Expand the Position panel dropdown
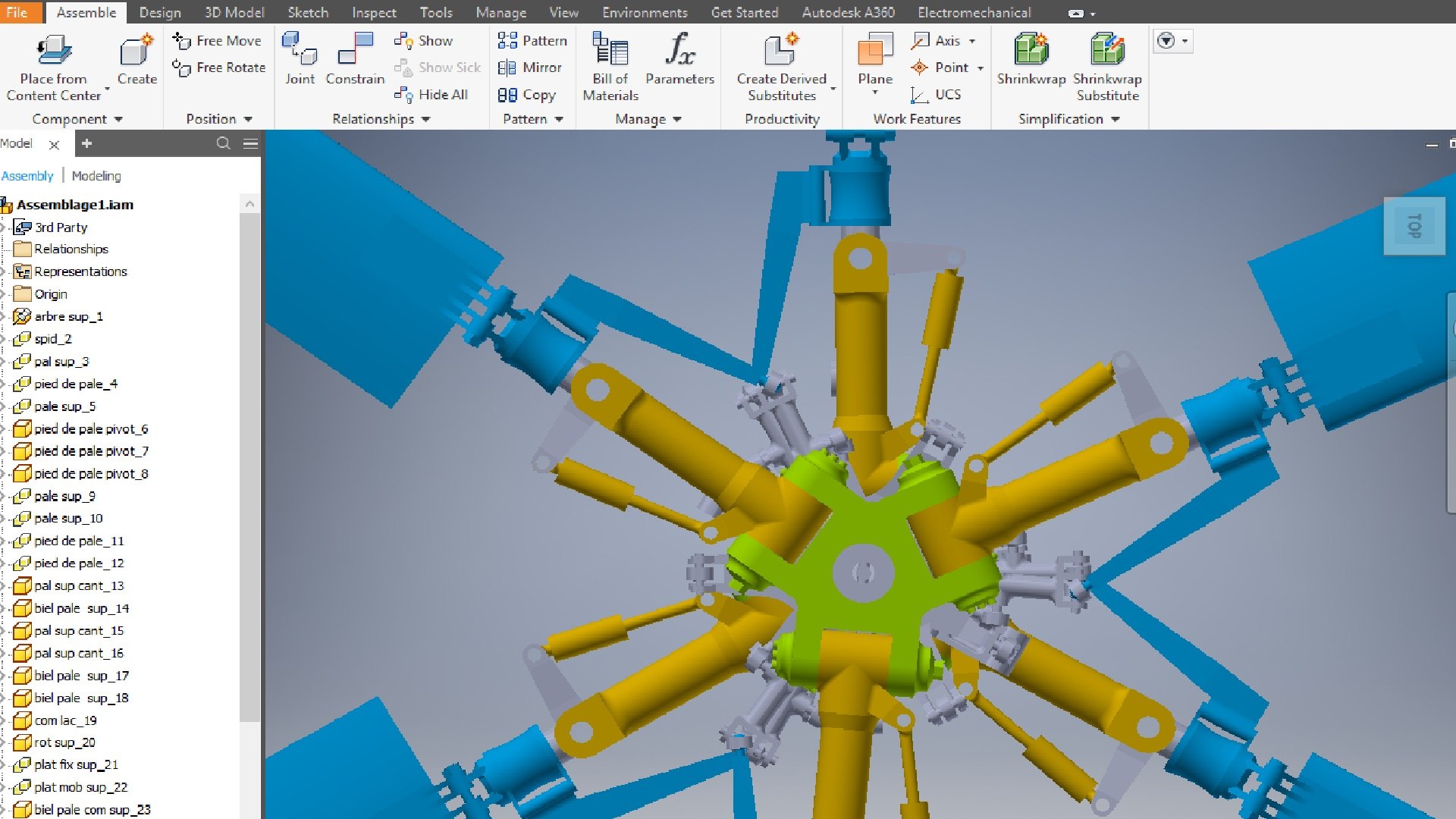Viewport: 1456px width, 819px height. tap(248, 120)
